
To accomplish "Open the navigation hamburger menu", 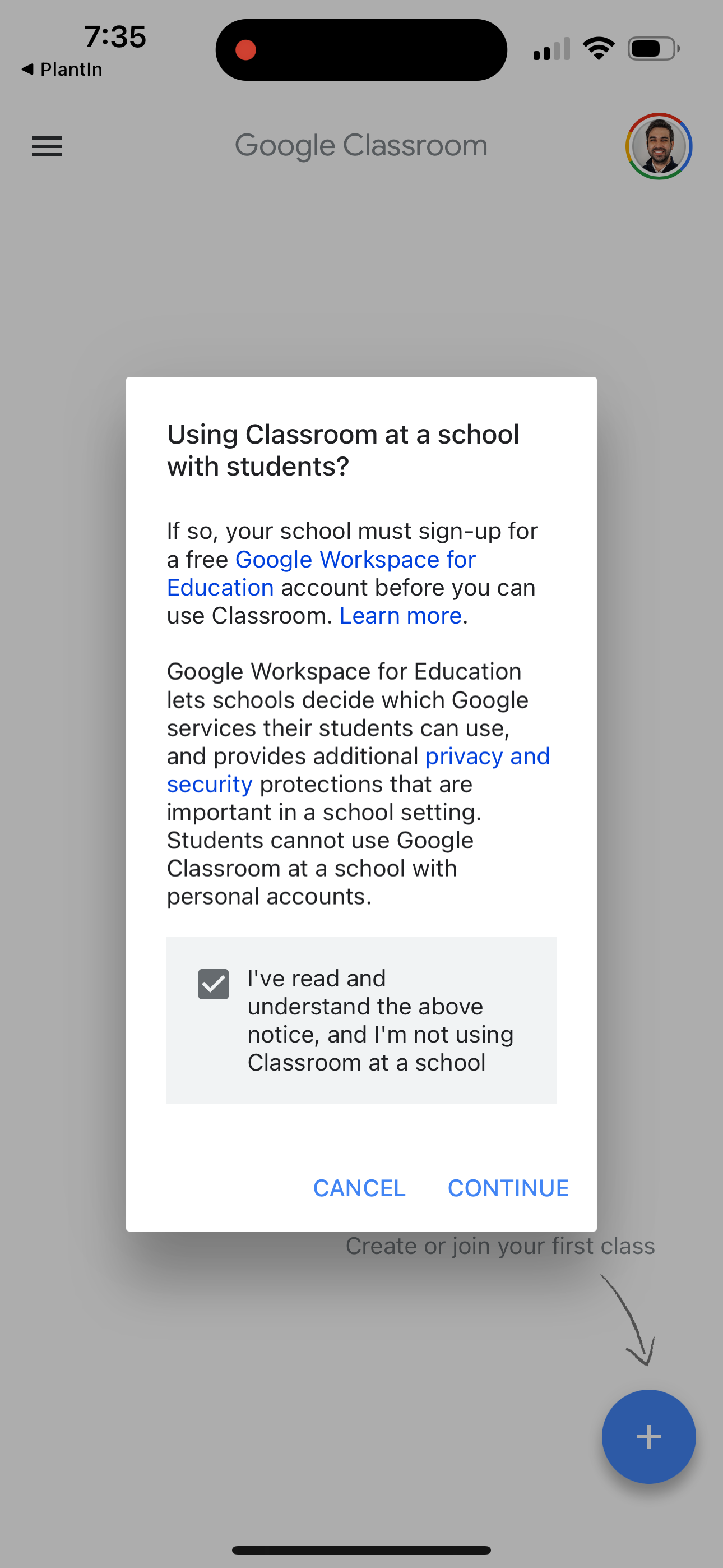I will click(47, 146).
